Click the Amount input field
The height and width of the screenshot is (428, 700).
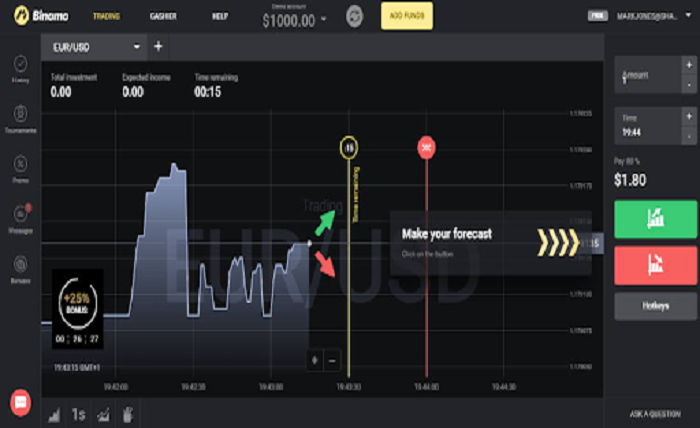[x=648, y=75]
